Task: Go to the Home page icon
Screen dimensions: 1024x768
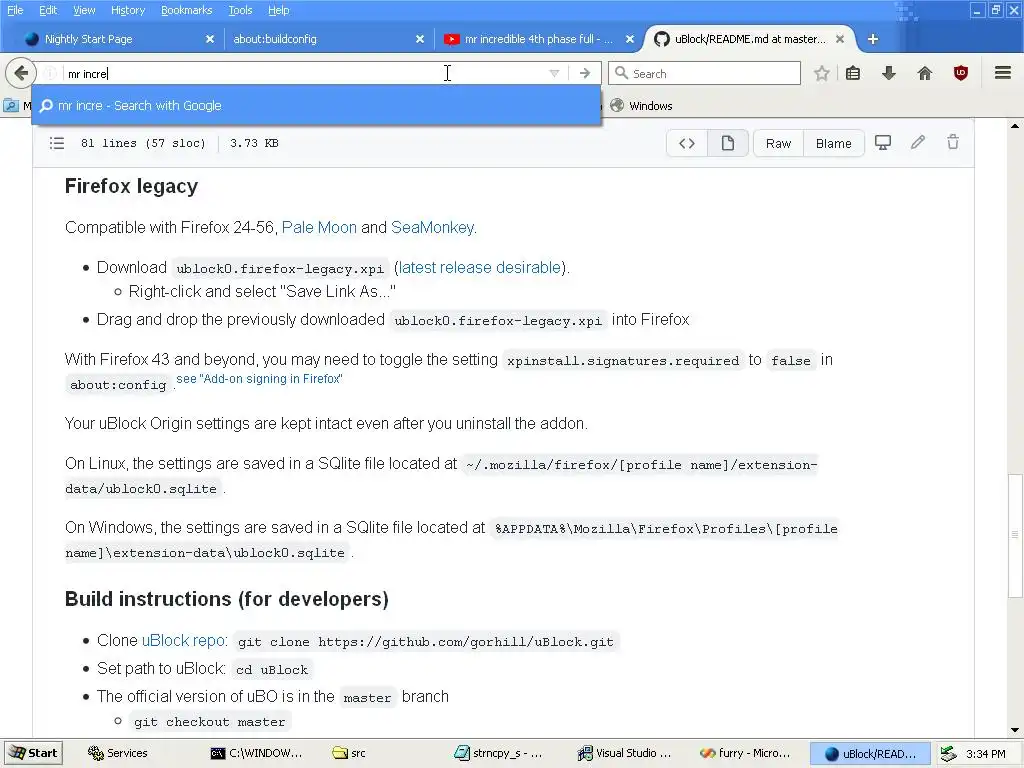Action: (924, 73)
